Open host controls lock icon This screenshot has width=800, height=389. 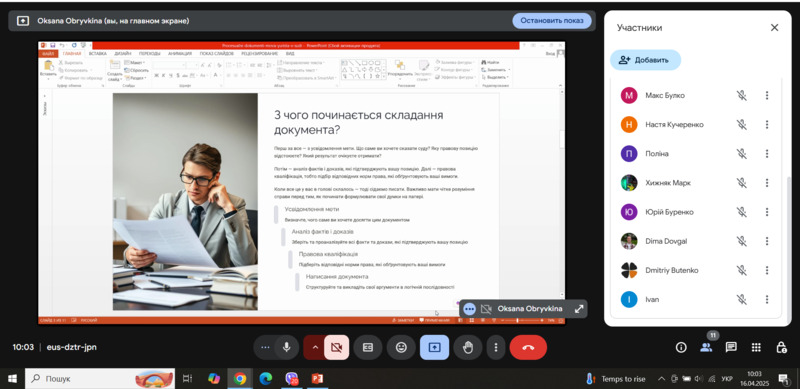point(781,348)
